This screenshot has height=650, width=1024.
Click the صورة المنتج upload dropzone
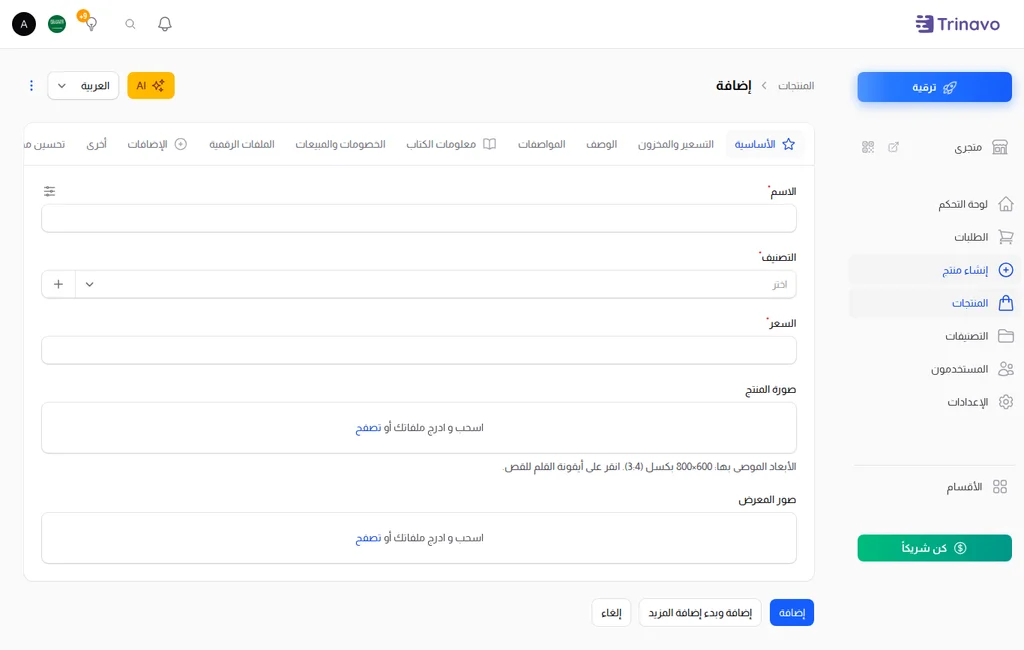pos(419,428)
